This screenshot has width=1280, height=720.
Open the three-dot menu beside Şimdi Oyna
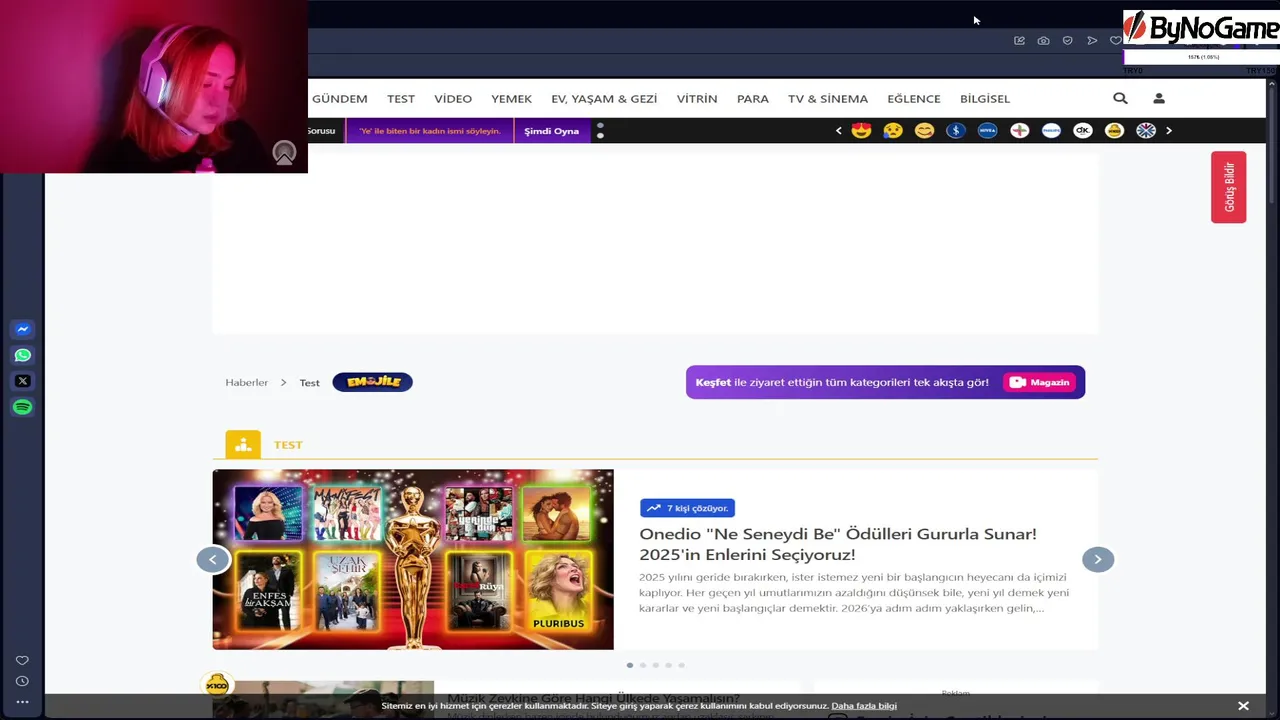(x=600, y=131)
